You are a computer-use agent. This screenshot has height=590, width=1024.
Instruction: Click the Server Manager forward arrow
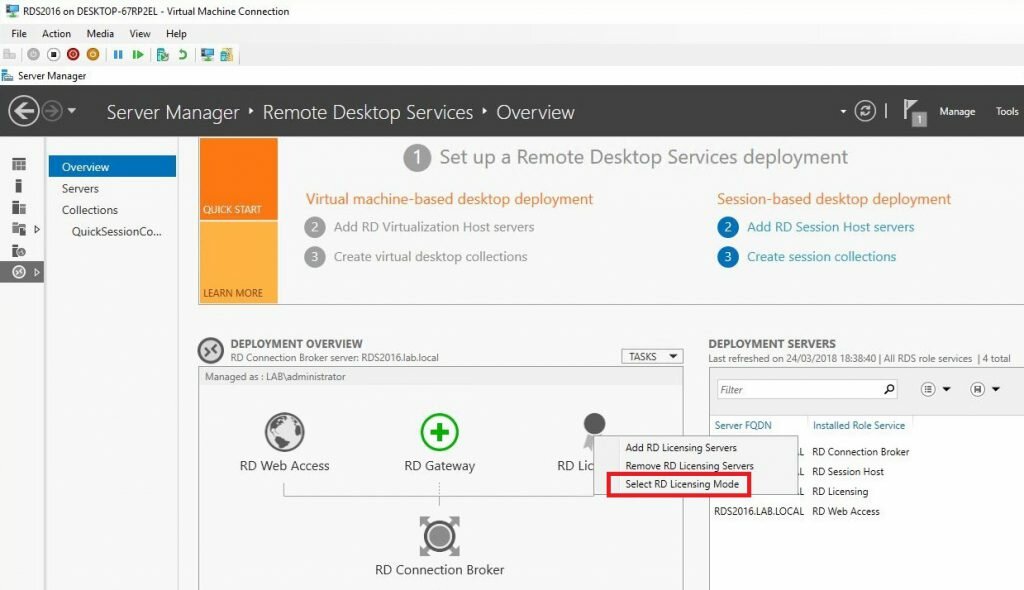click(x=52, y=111)
